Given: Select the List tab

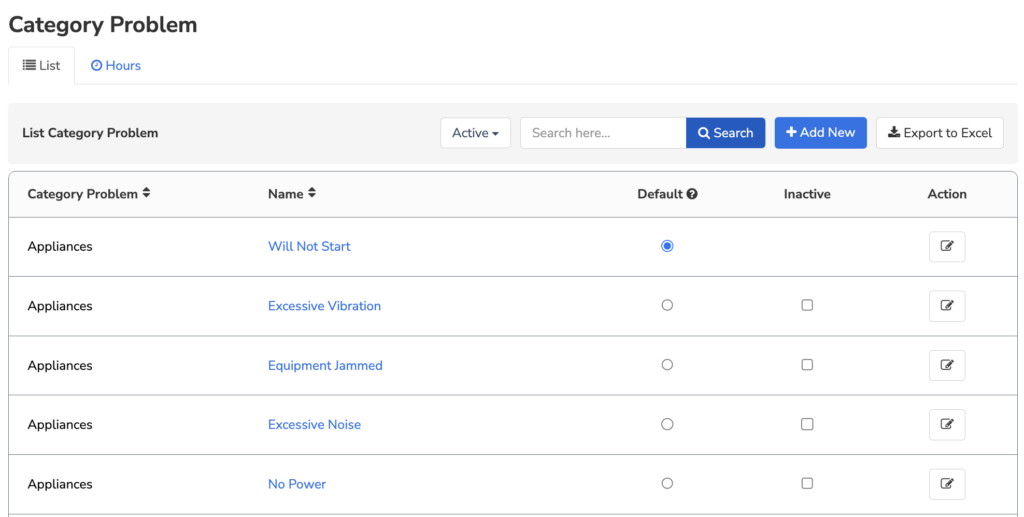Looking at the screenshot, I should [x=41, y=65].
